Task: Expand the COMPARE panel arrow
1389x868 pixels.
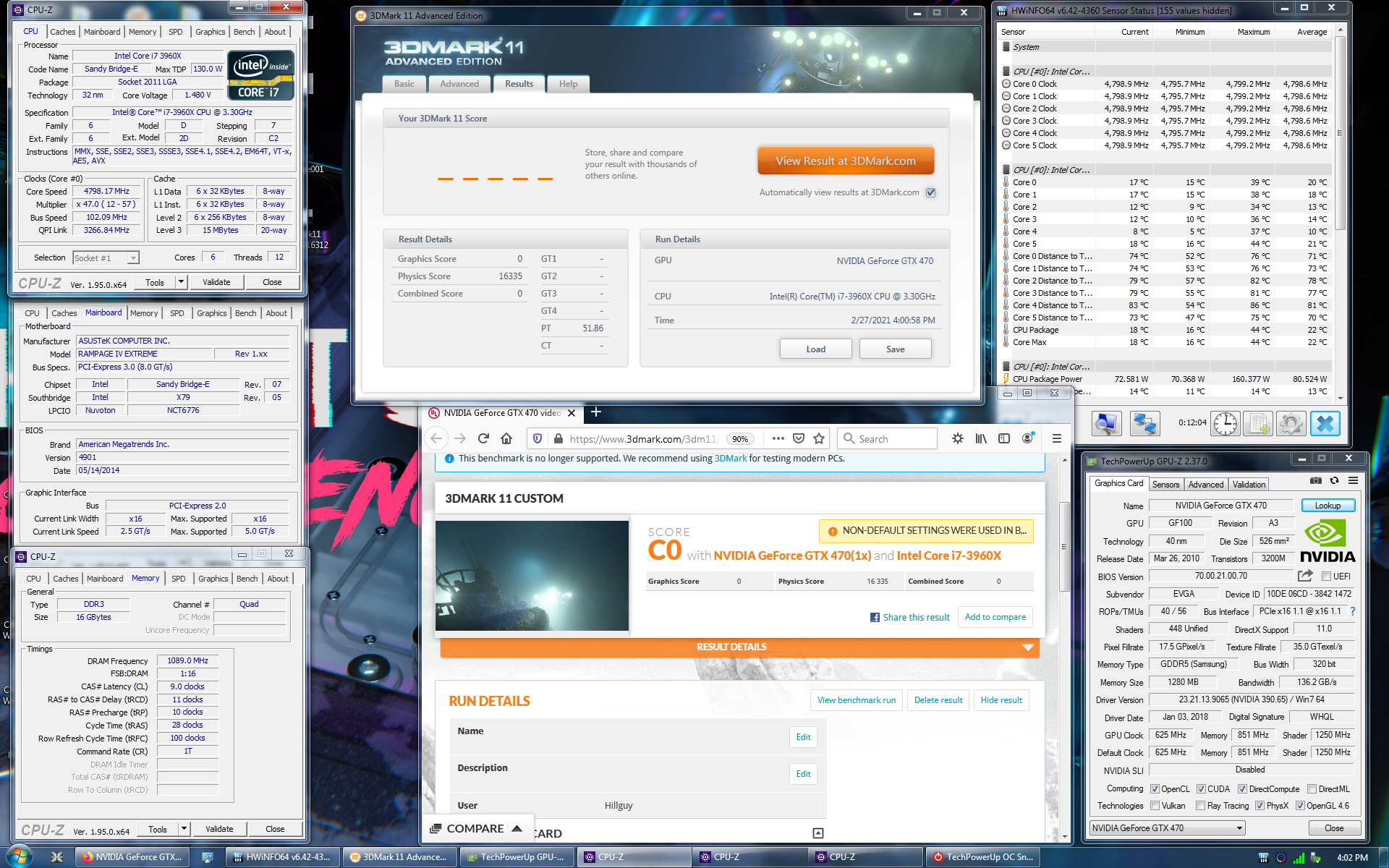Action: point(517,829)
